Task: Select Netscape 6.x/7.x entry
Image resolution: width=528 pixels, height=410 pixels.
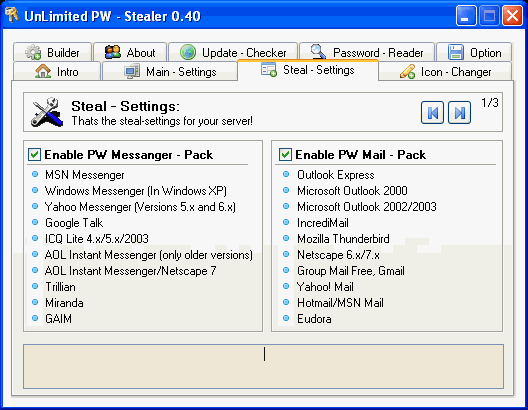Action: (338, 255)
